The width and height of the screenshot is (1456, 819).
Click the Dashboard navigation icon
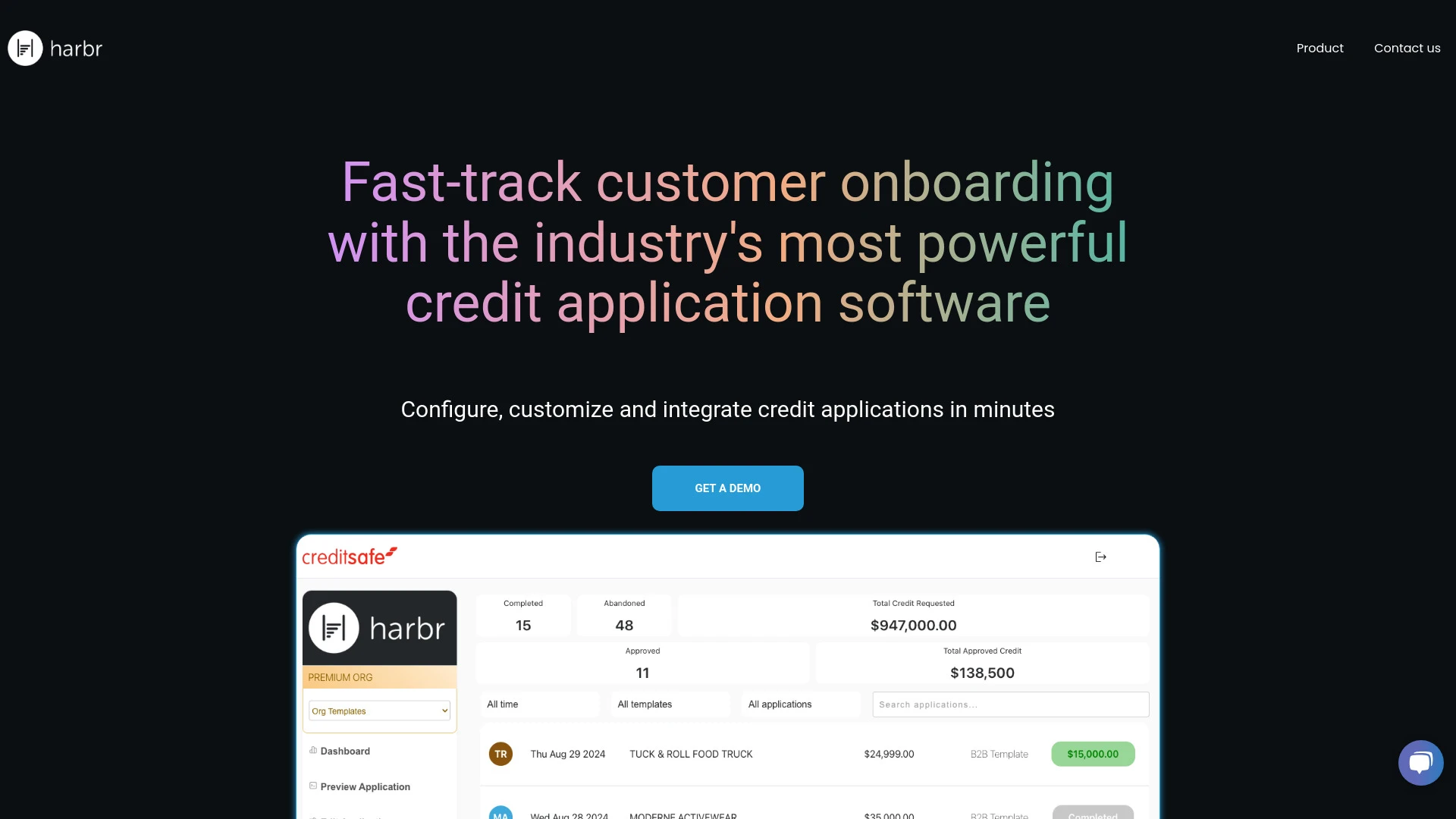pyautogui.click(x=312, y=750)
